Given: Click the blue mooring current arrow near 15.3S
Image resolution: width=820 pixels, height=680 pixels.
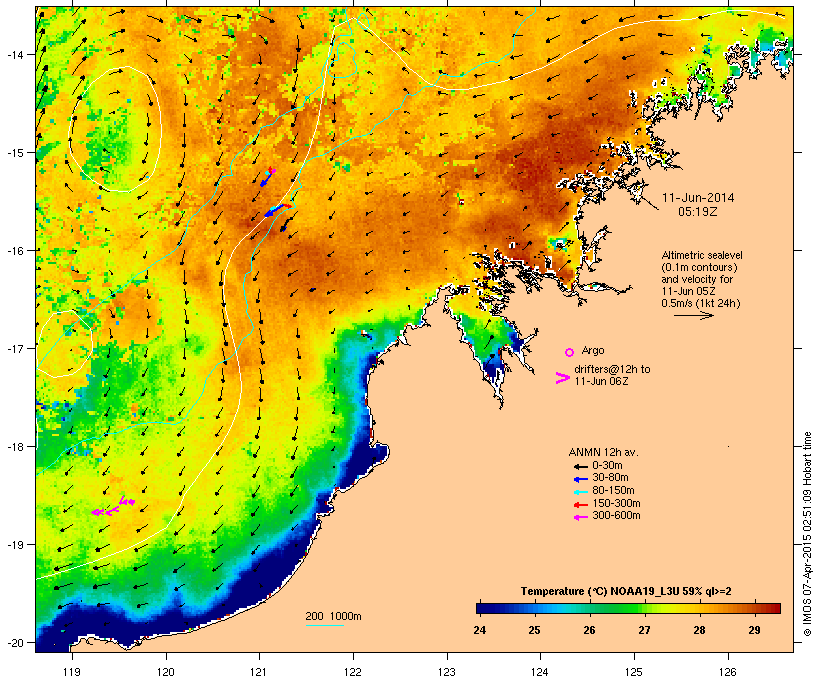Looking at the screenshot, I should 266,180.
